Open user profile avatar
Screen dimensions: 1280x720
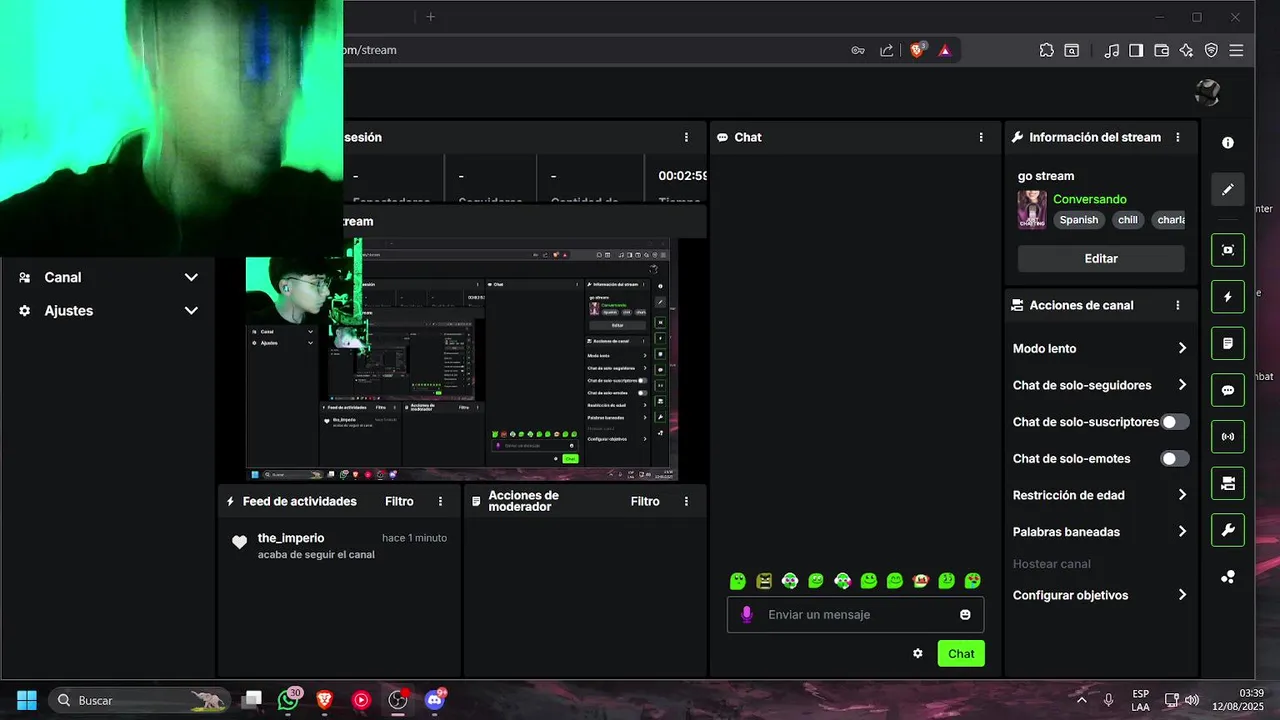point(1208,93)
